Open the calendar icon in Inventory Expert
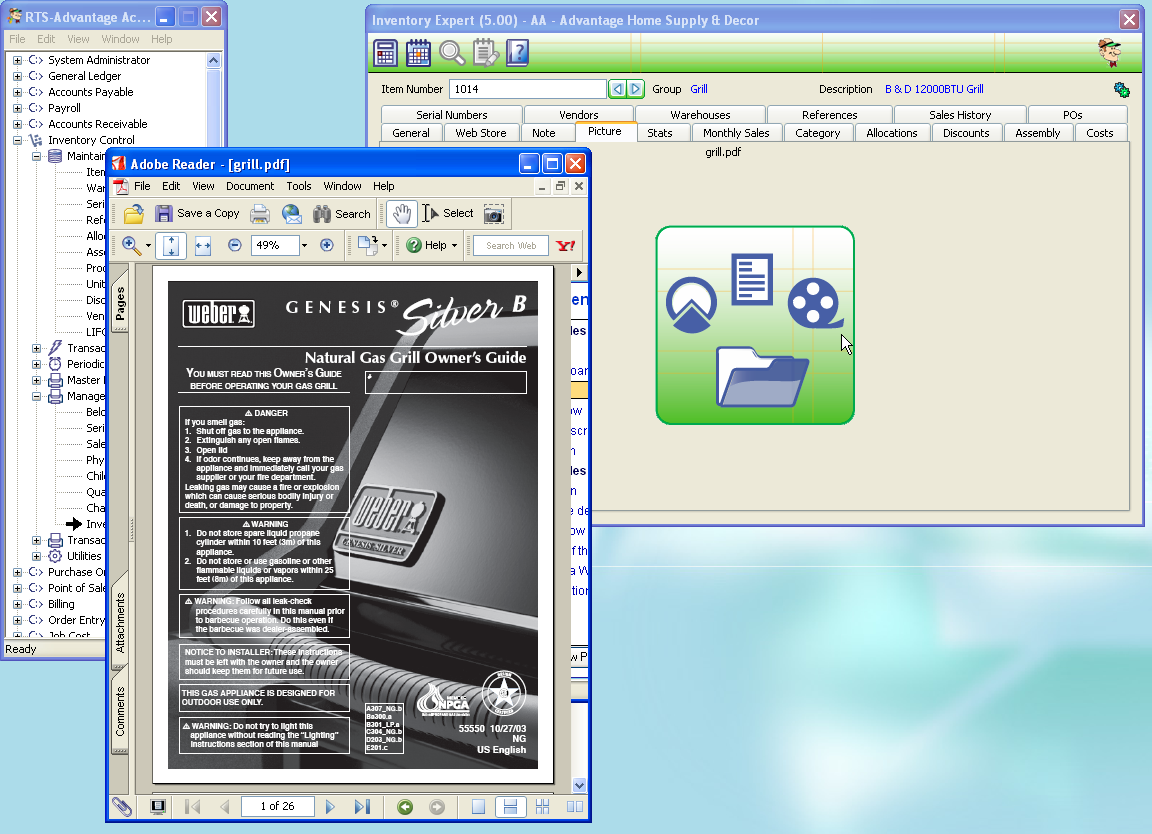1152x834 pixels. (x=418, y=53)
